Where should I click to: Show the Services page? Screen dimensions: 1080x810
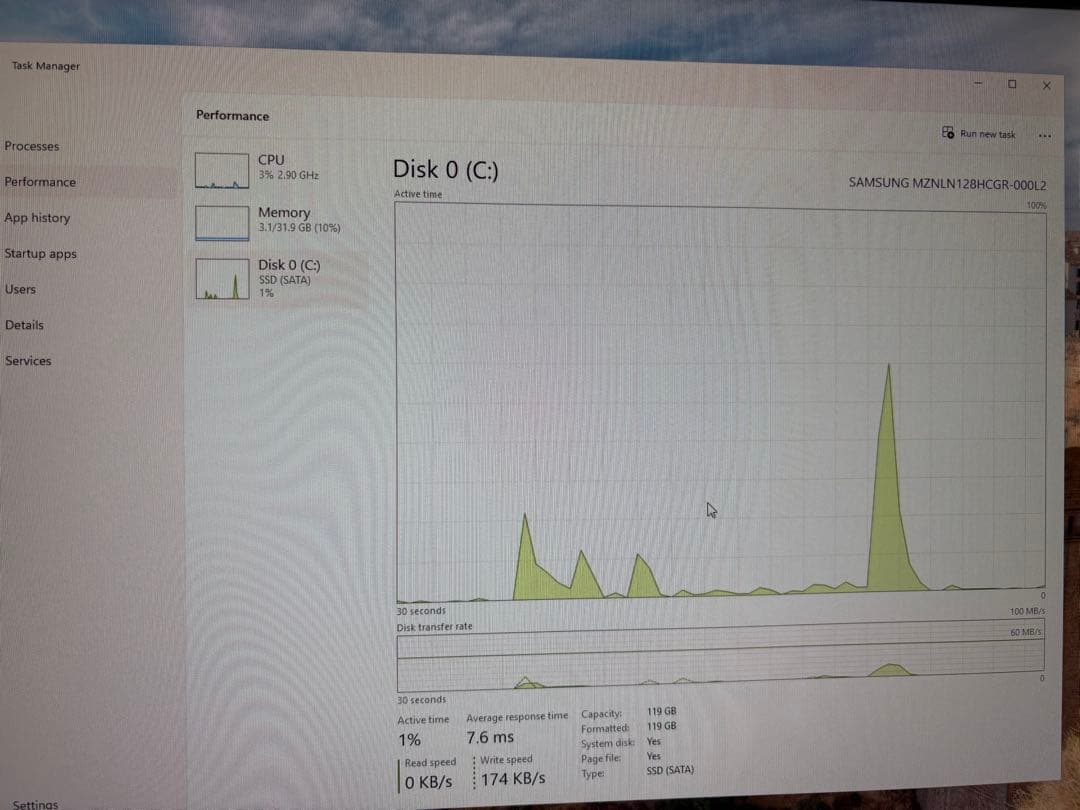tap(28, 361)
